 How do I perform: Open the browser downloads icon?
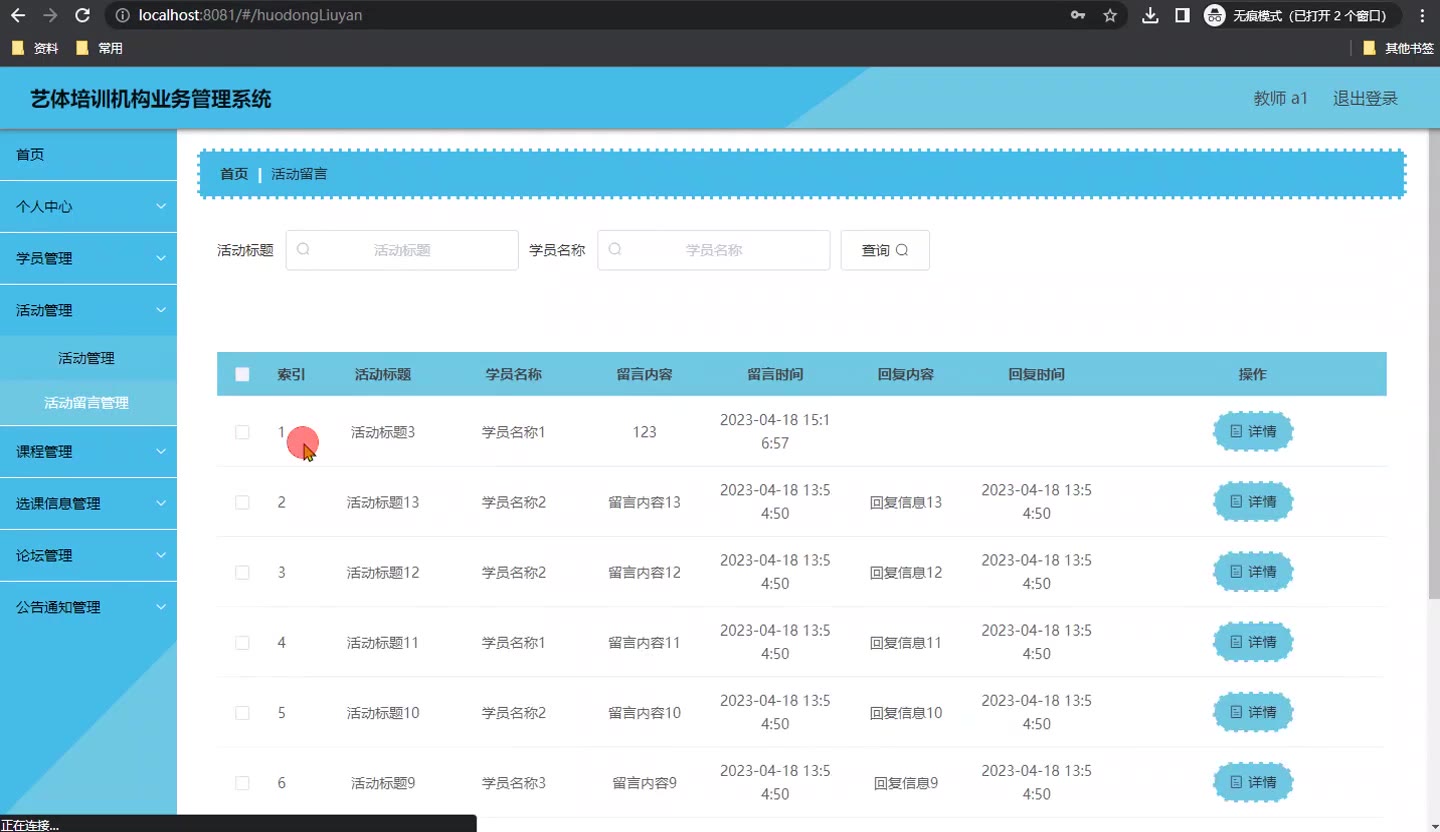1150,15
